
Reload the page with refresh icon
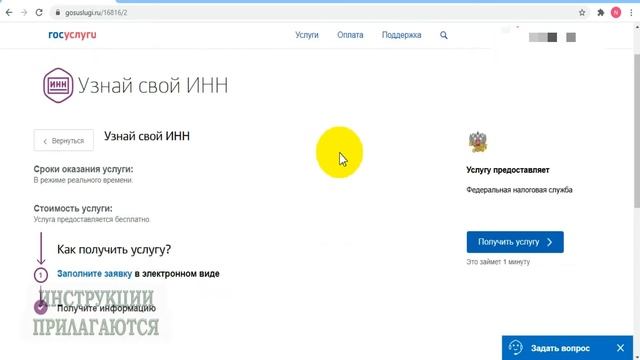pos(39,13)
